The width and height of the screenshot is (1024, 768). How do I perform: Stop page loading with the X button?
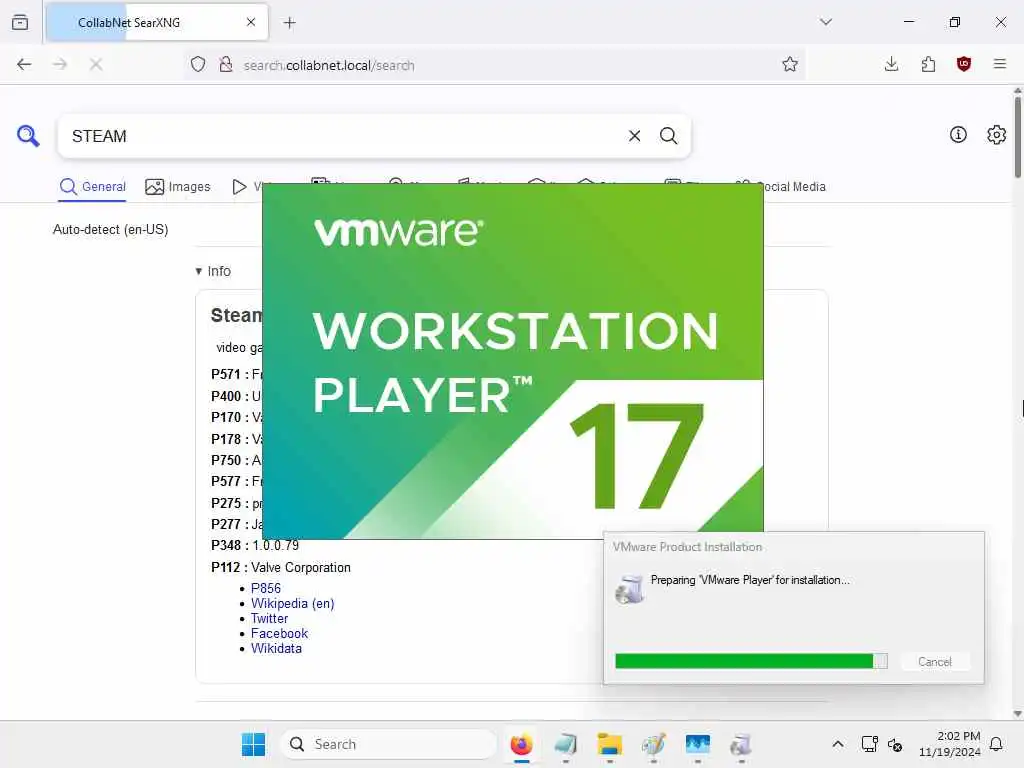click(x=96, y=64)
